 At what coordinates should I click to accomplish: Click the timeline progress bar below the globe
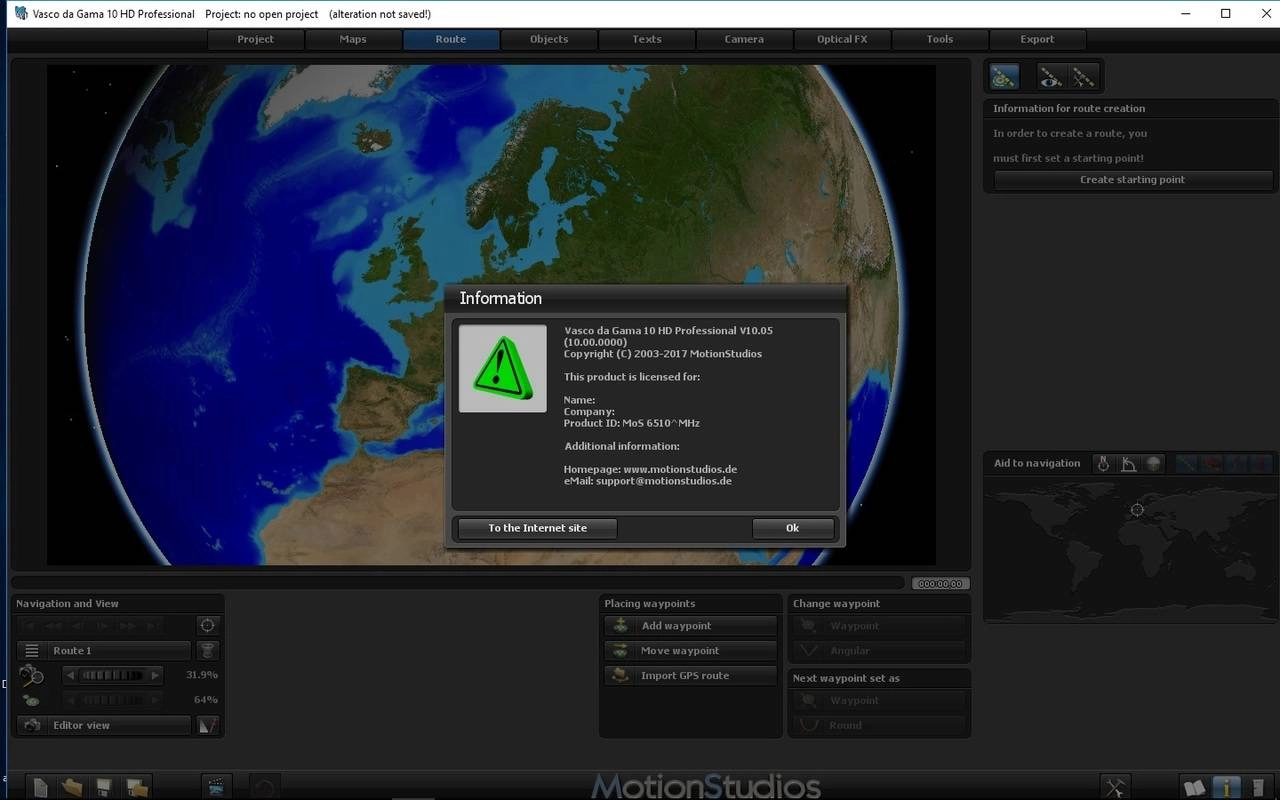(458, 582)
